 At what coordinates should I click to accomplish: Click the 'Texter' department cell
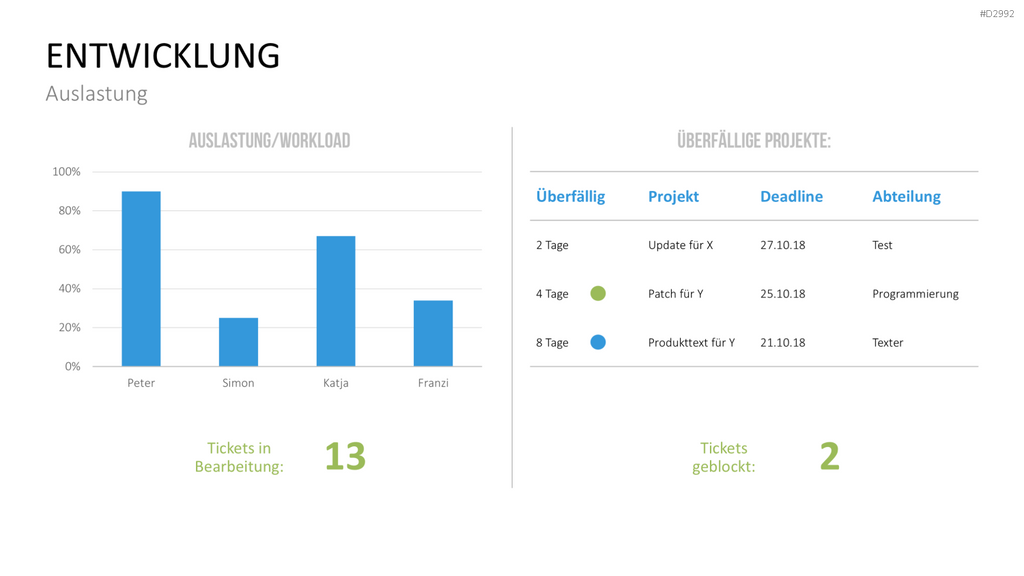tap(888, 343)
